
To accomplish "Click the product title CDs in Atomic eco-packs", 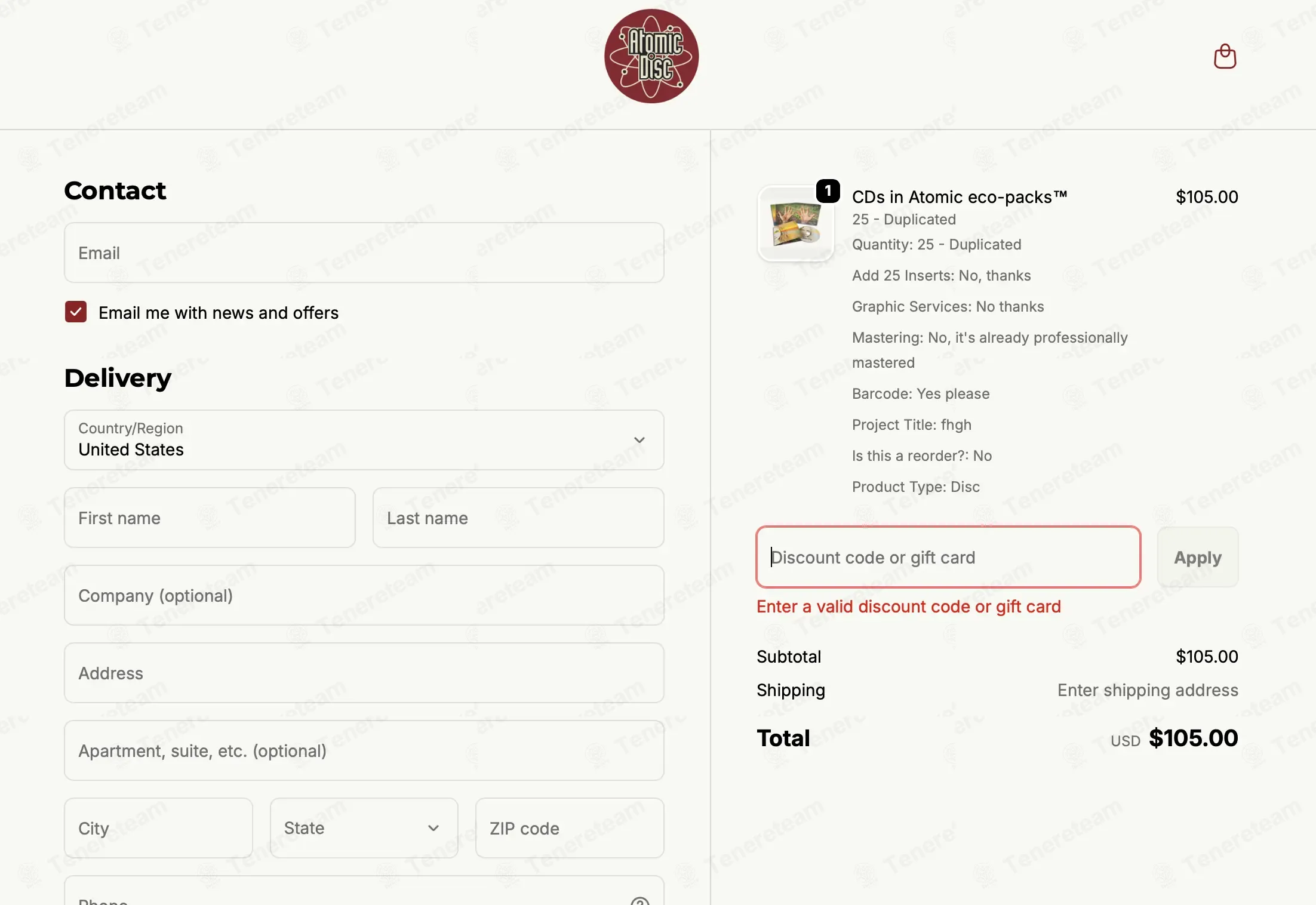I will [959, 197].
